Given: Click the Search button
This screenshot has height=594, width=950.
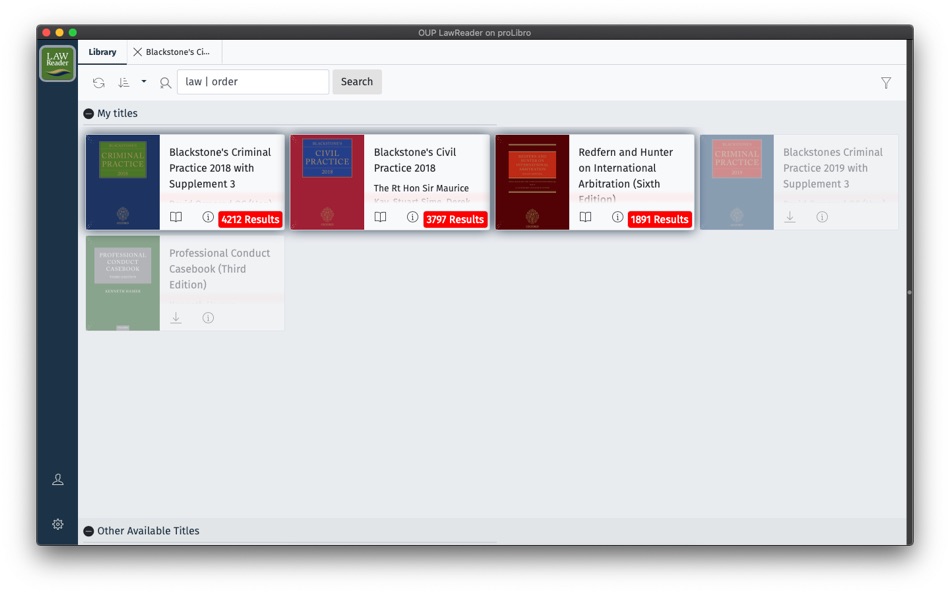Looking at the screenshot, I should [x=357, y=82].
